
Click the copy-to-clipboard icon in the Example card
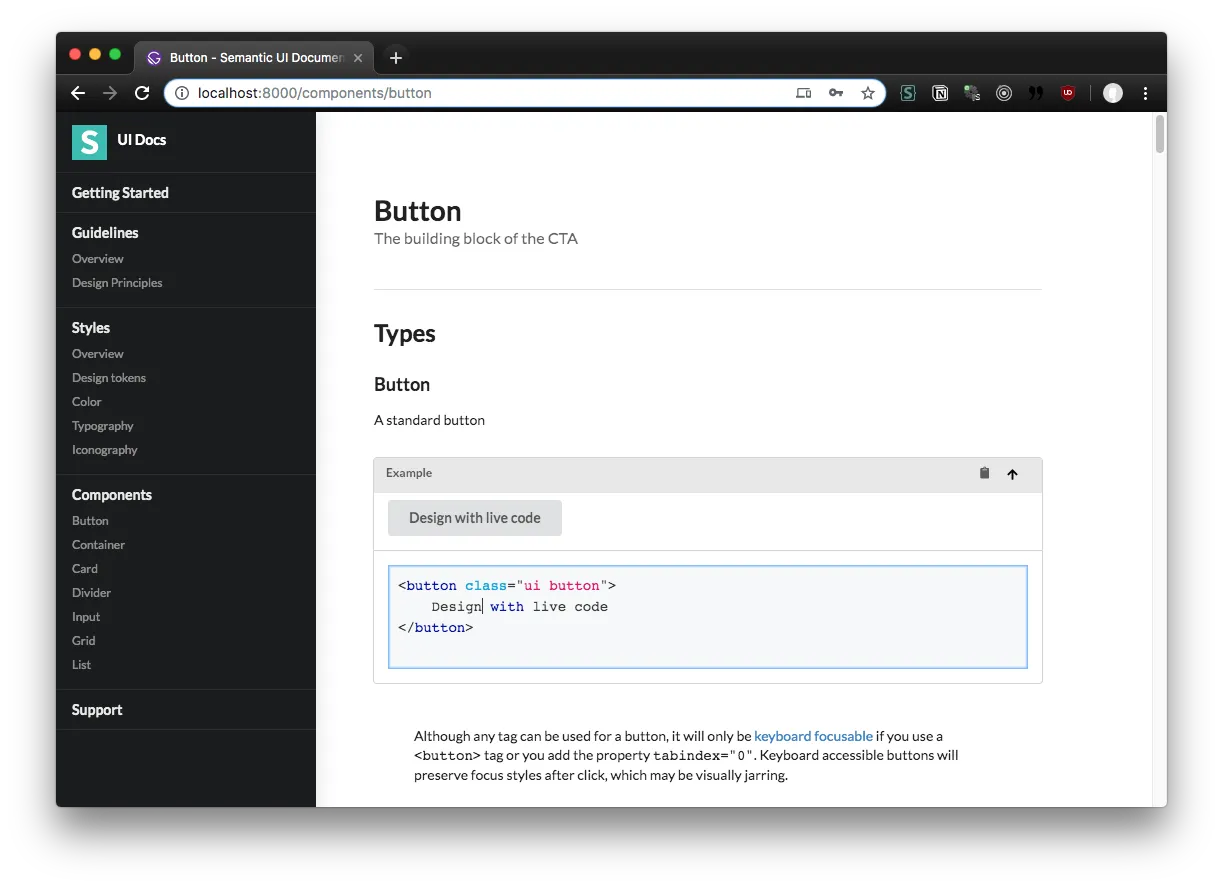point(983,473)
